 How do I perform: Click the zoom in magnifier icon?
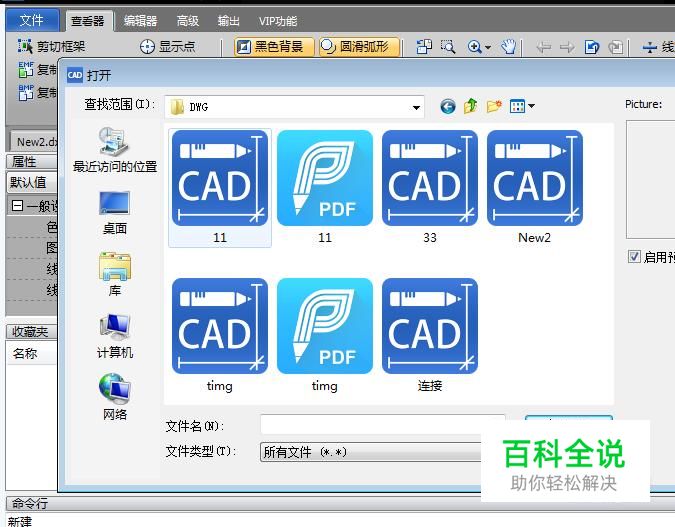tap(474, 46)
